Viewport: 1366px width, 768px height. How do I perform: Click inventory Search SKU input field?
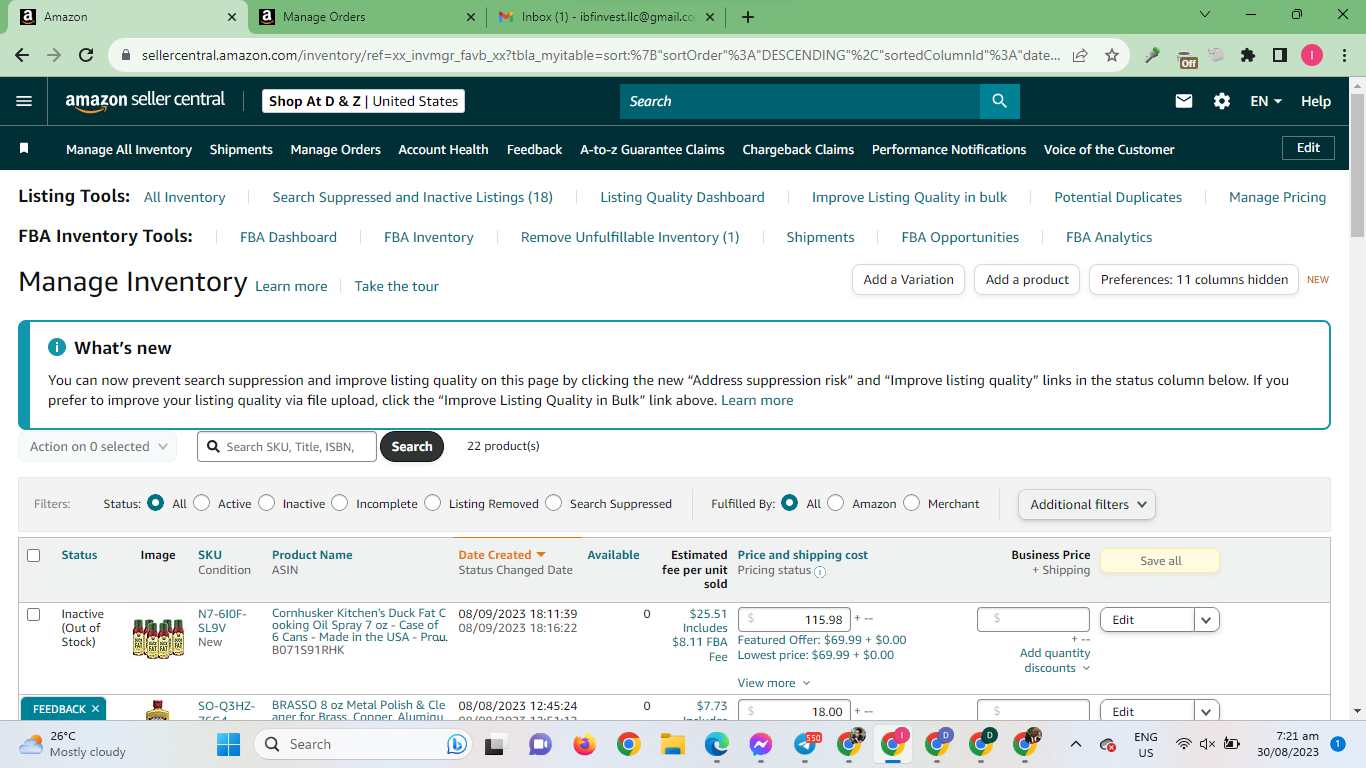click(287, 446)
